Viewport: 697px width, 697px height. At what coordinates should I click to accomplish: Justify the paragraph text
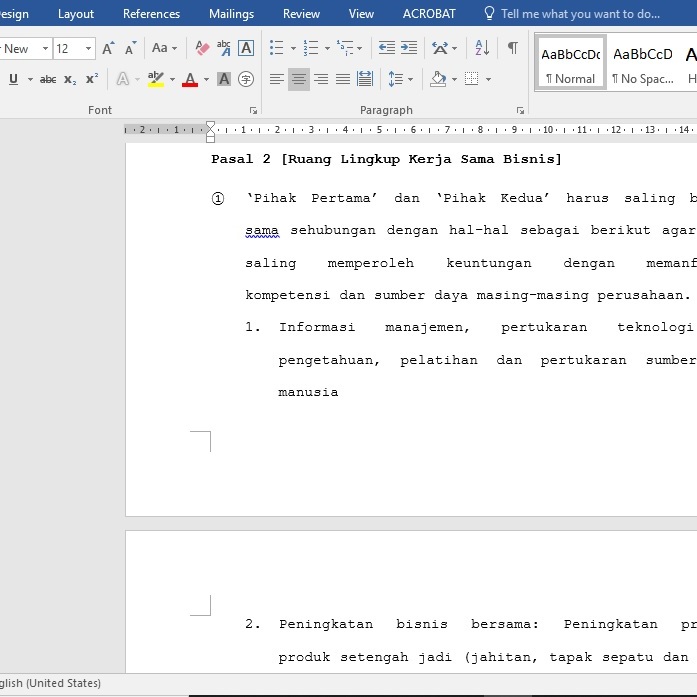(343, 79)
